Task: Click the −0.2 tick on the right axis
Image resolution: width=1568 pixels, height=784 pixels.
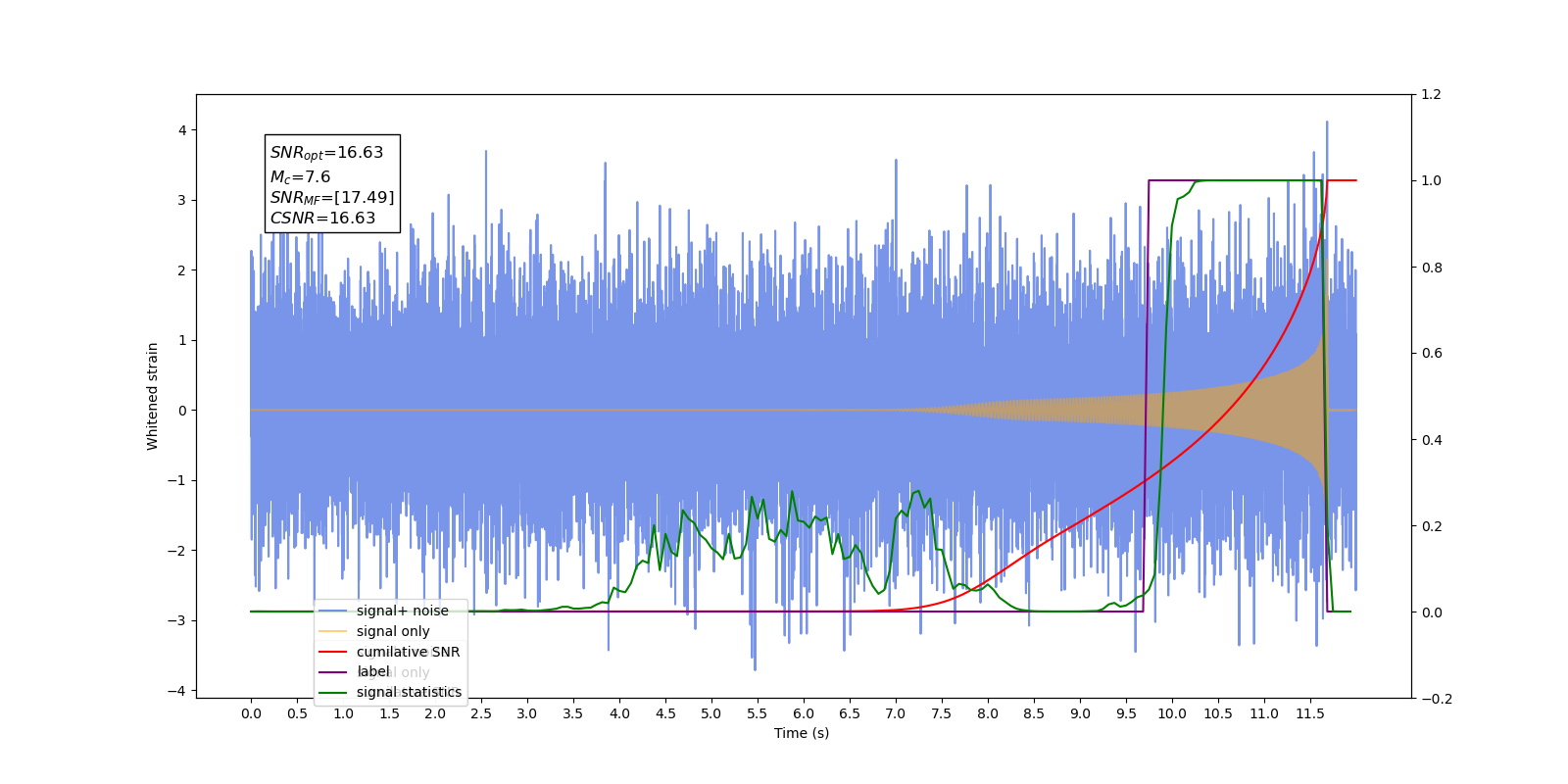Action: pyautogui.click(x=1437, y=699)
